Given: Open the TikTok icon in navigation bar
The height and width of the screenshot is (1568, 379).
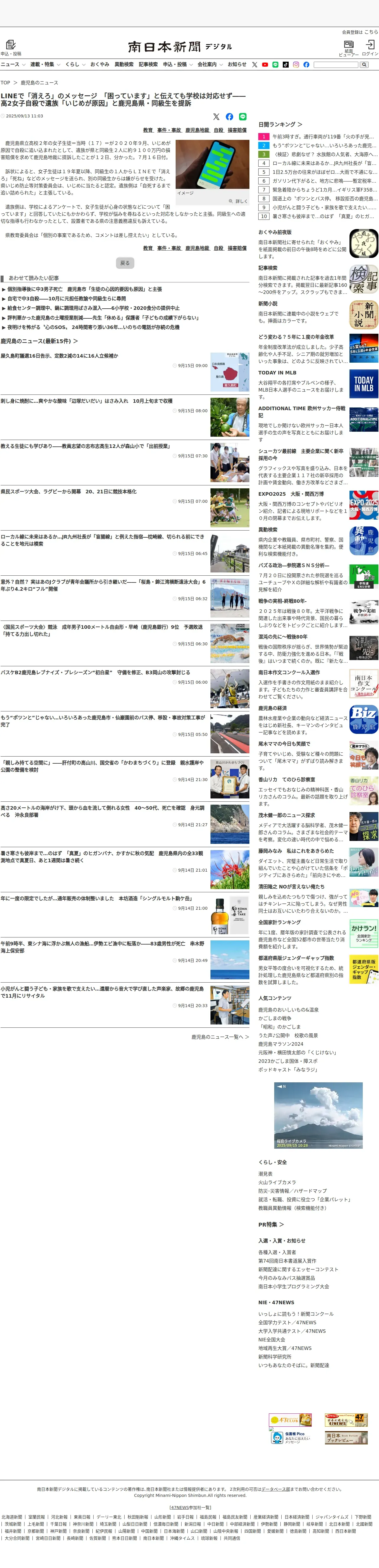Looking at the screenshot, I should pyautogui.click(x=286, y=65).
